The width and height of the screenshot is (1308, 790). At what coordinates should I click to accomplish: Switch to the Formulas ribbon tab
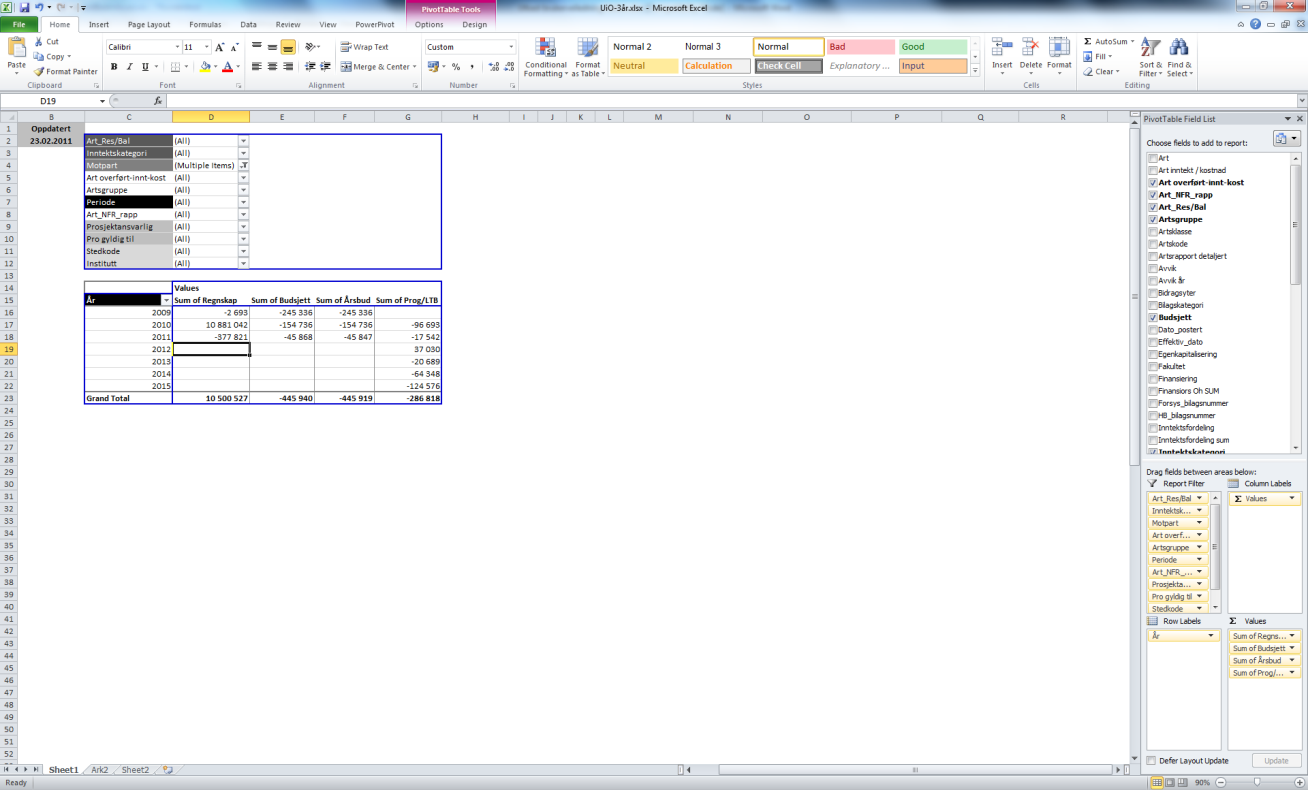205,24
